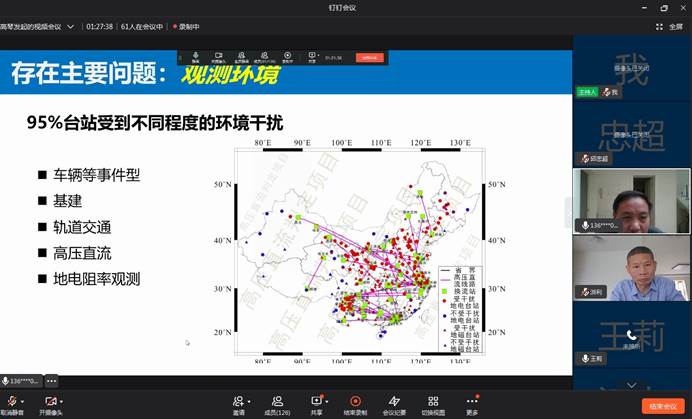Click the unmute microphone icon (取消静音)
This screenshot has height=419, width=692.
click(x=12, y=401)
